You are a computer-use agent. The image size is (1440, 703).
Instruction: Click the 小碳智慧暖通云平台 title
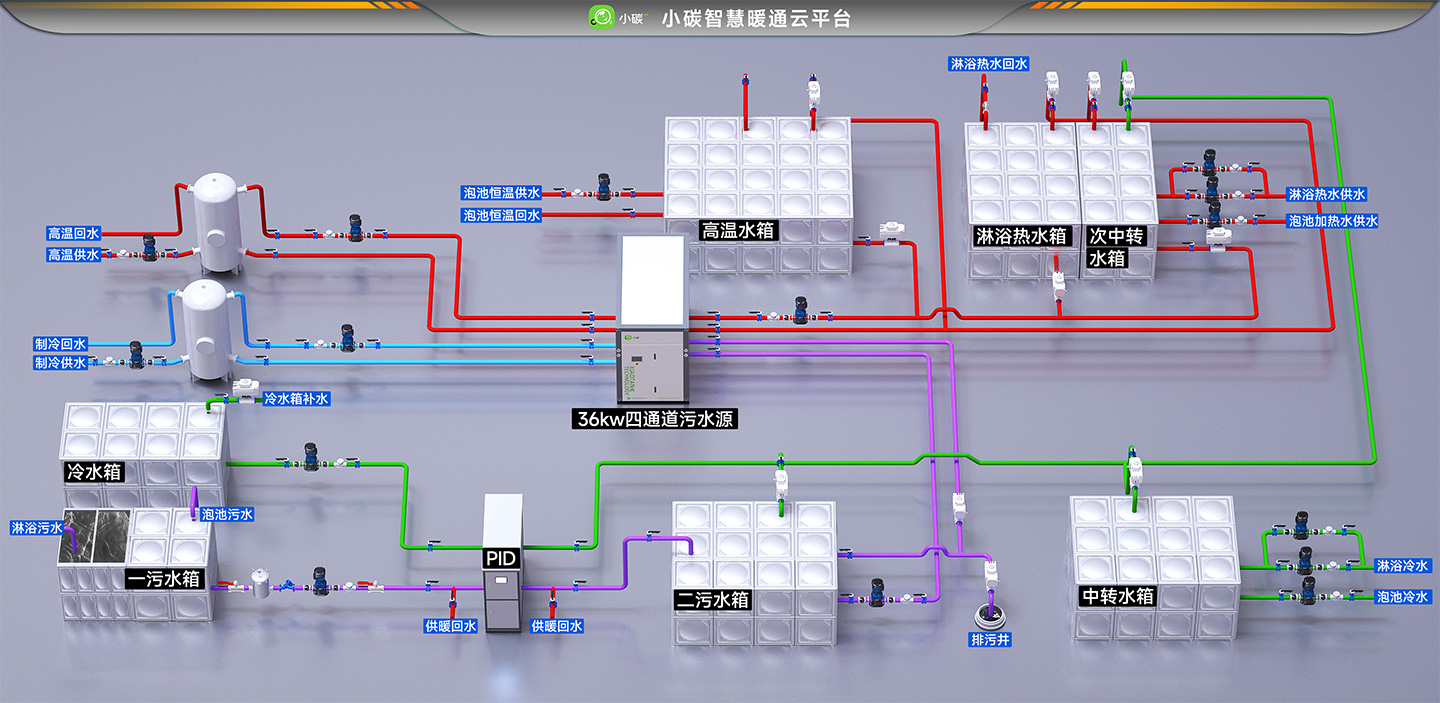click(x=756, y=18)
